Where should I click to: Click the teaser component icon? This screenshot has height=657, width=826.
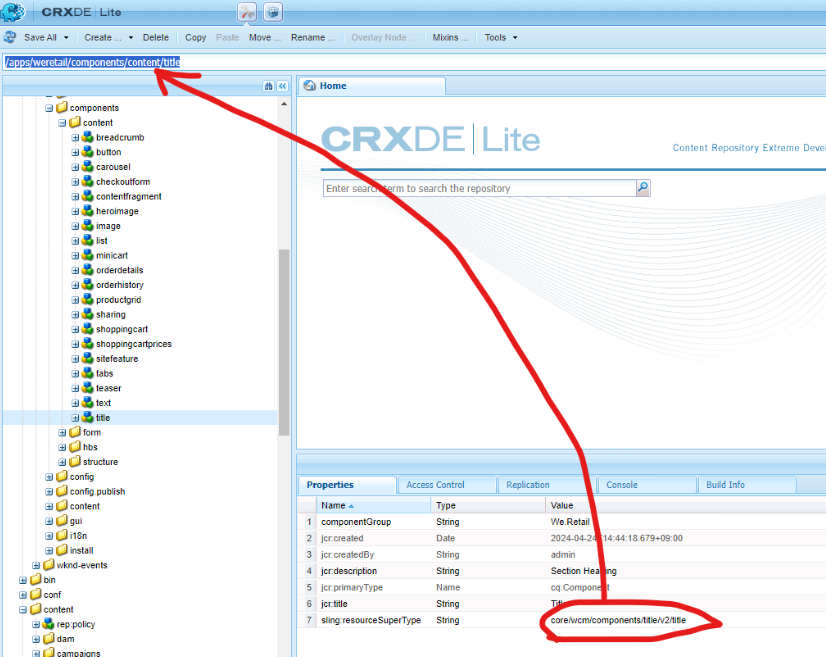tap(87, 388)
